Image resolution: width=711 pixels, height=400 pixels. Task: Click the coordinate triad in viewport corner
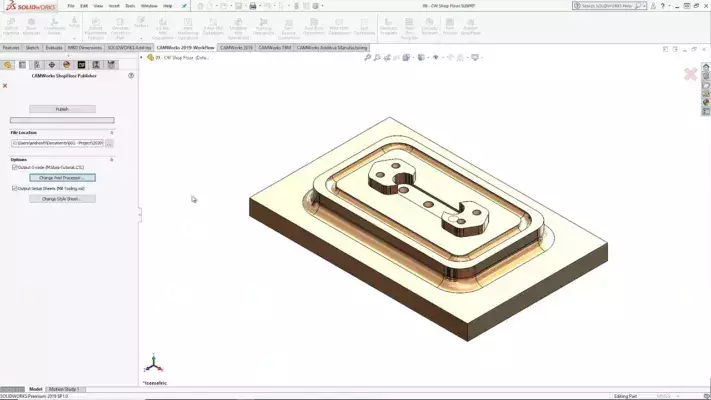153,363
